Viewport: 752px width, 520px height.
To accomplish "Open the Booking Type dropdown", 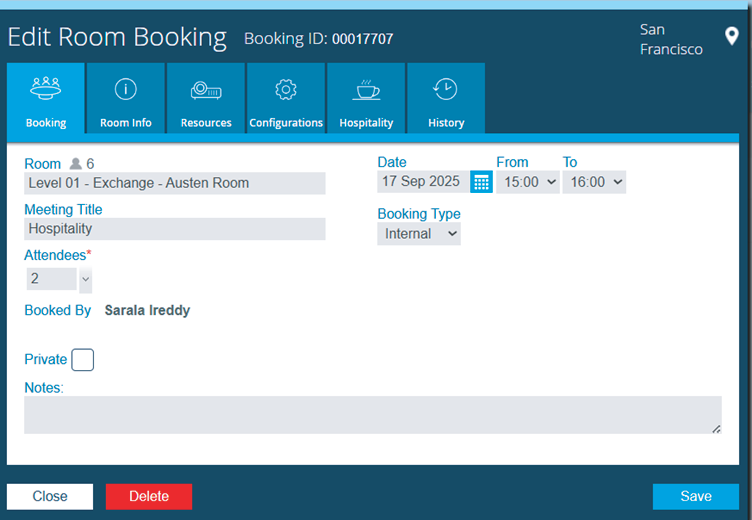I will click(x=419, y=234).
